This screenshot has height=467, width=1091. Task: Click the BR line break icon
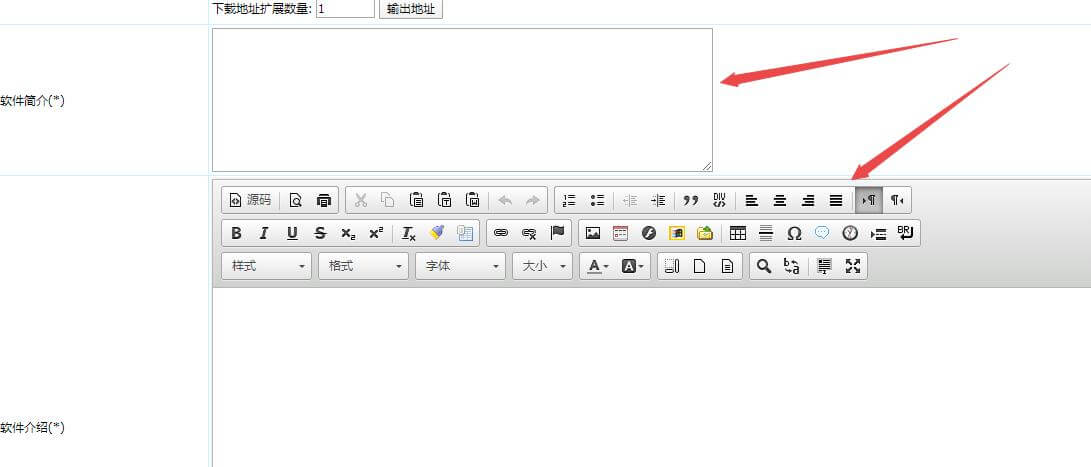tap(905, 233)
